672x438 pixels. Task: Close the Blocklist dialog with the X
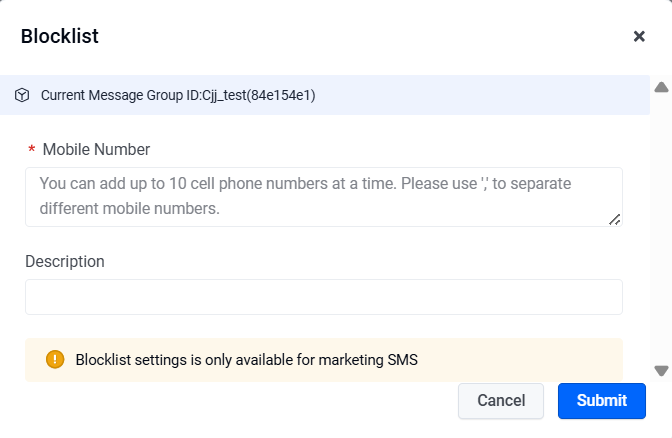coord(639,36)
